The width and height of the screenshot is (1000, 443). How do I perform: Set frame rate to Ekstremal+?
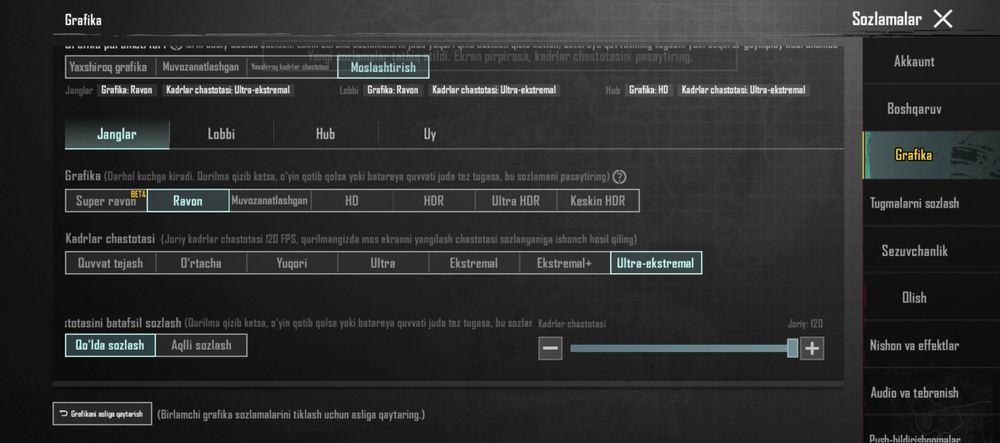tap(564, 263)
